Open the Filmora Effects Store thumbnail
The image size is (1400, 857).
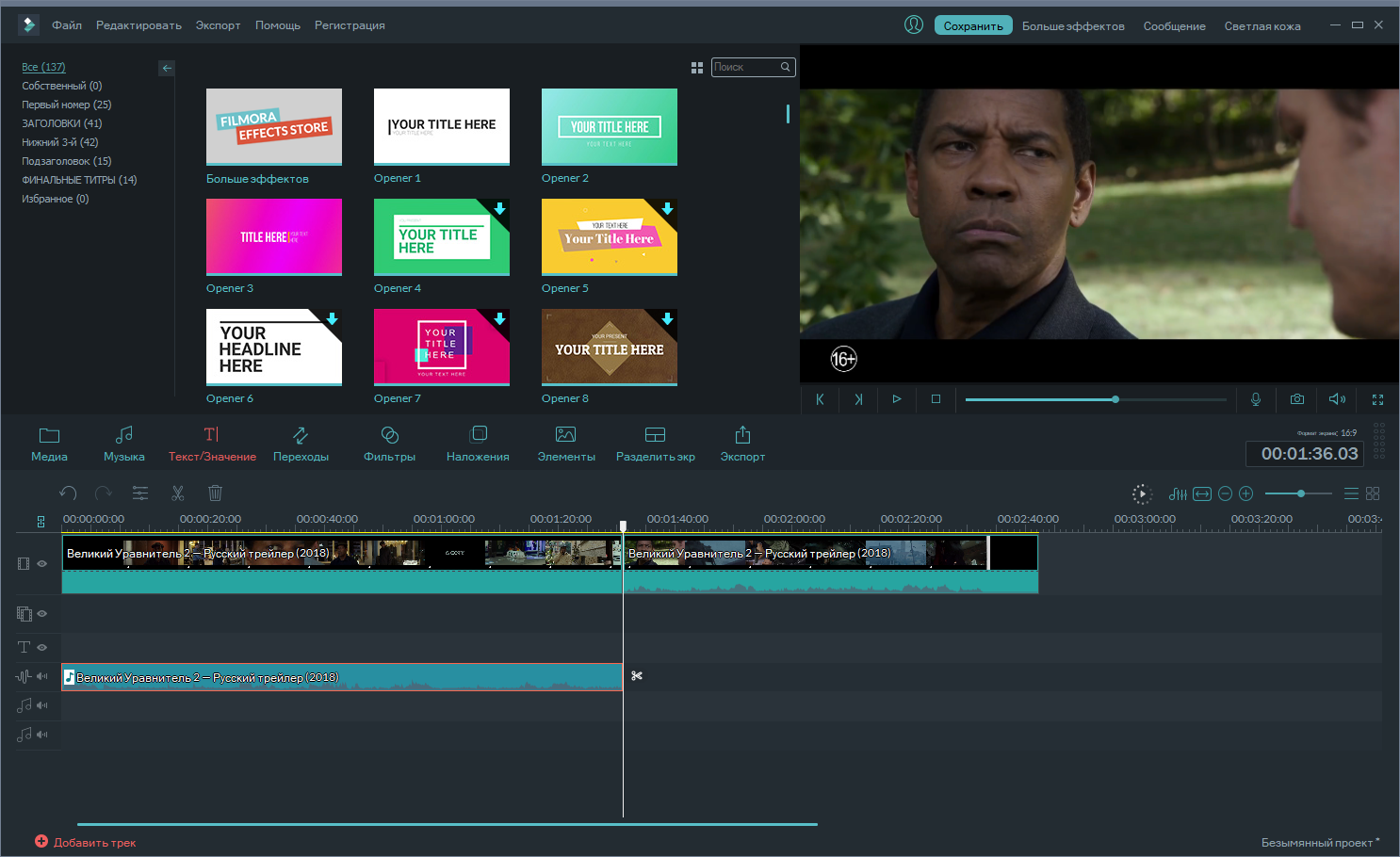pos(274,126)
